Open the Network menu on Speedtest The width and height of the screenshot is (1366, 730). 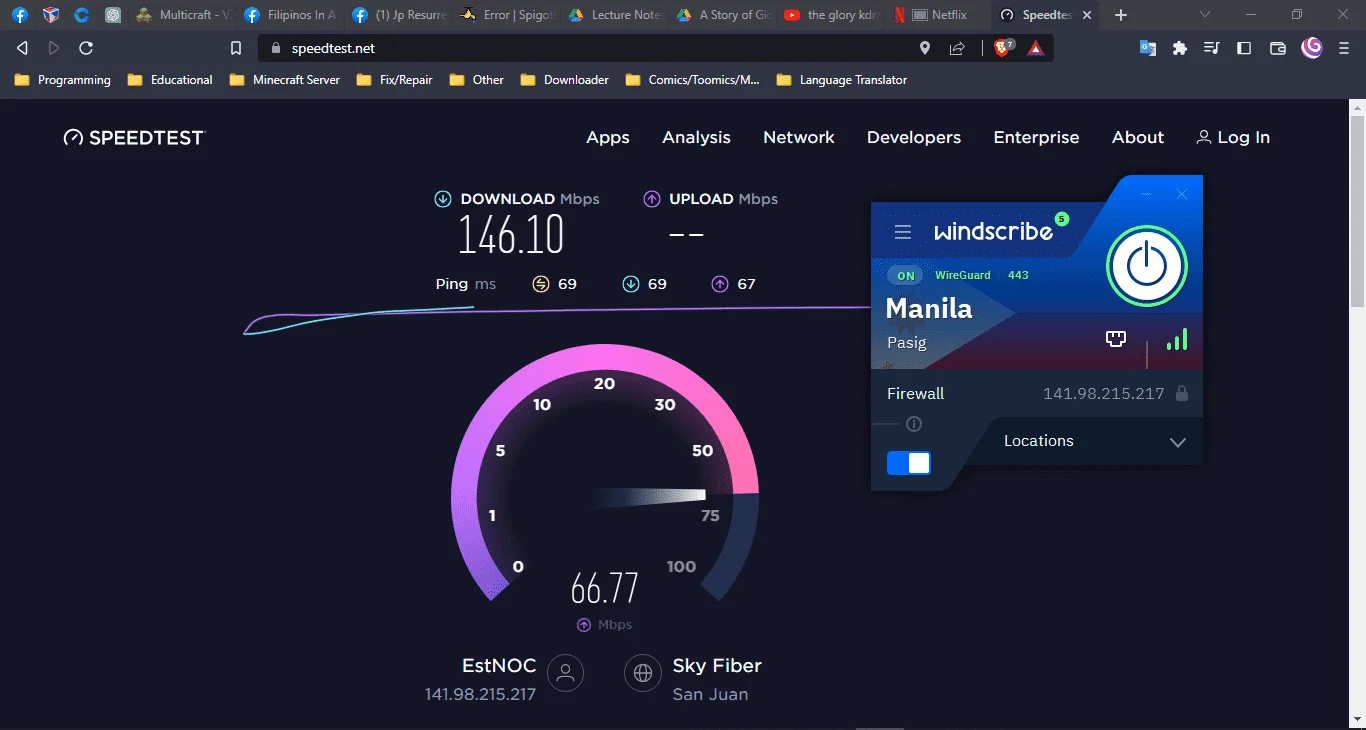799,138
